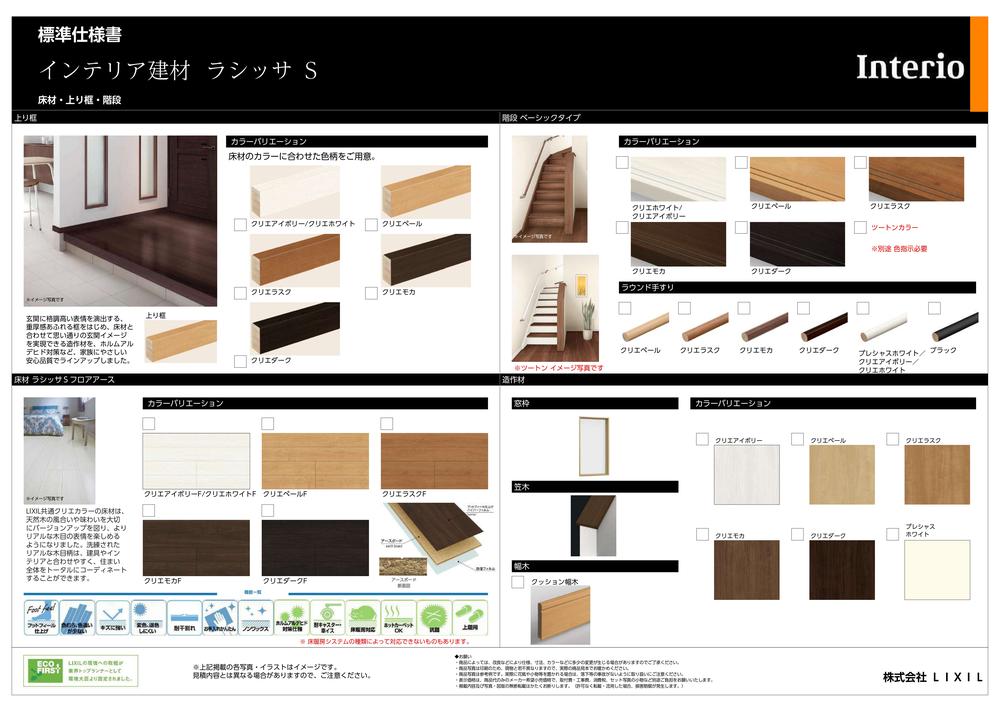This screenshot has width=1000, height=707.
Task: Check the クリエモカ material checkbox
Action: coord(702,534)
